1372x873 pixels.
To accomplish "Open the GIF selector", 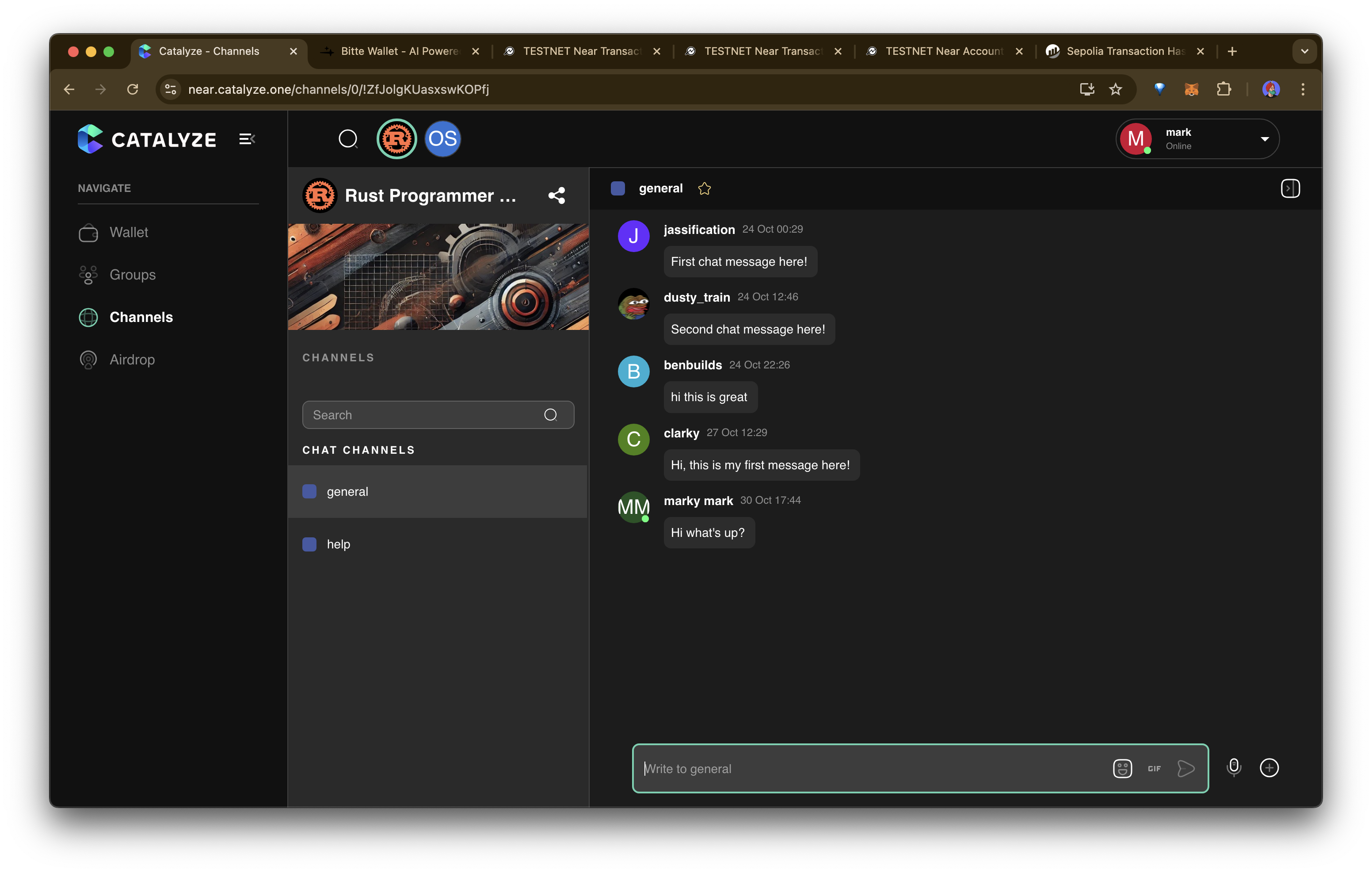I will 1154,768.
